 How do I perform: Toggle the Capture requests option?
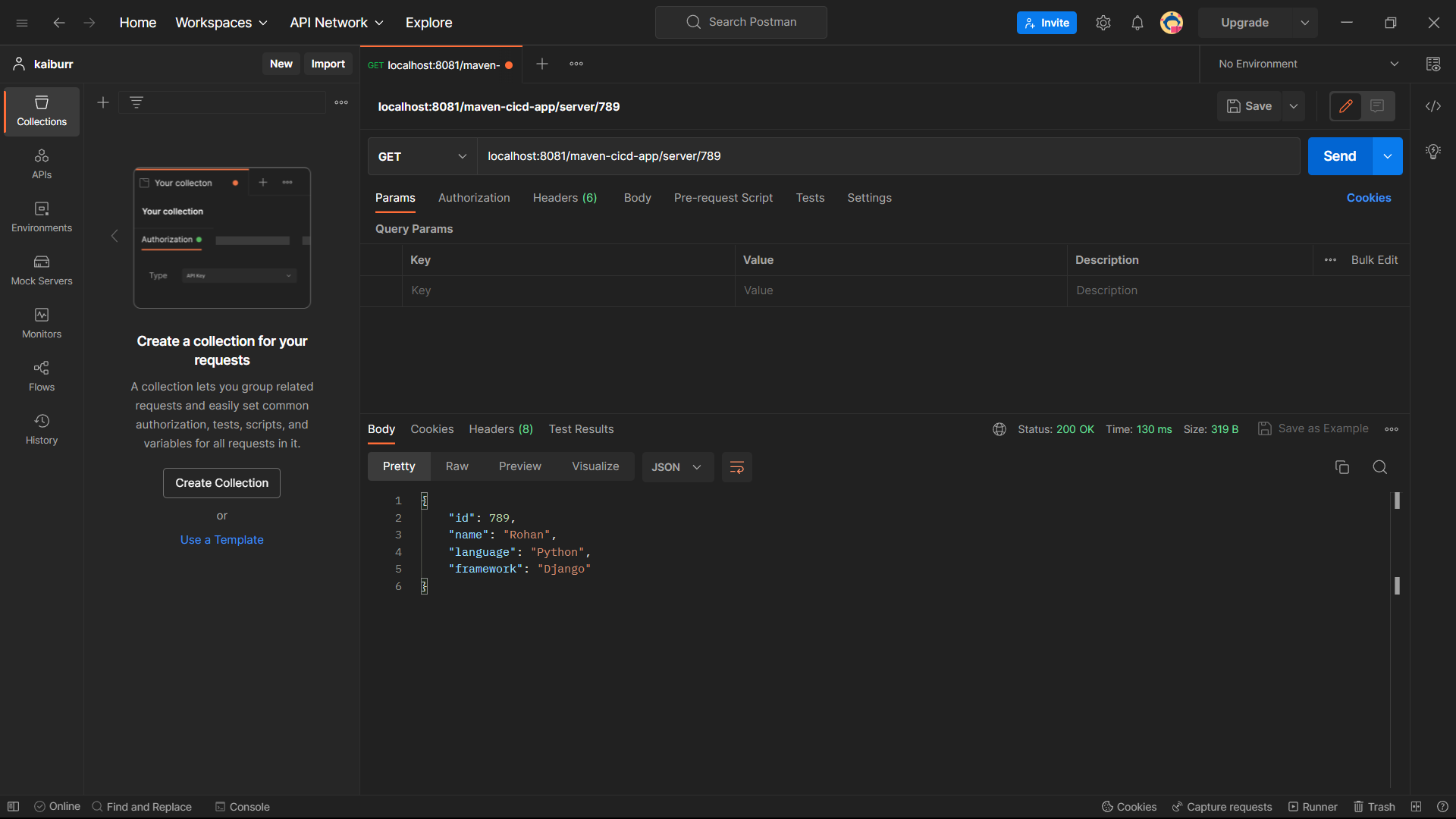point(1222,807)
